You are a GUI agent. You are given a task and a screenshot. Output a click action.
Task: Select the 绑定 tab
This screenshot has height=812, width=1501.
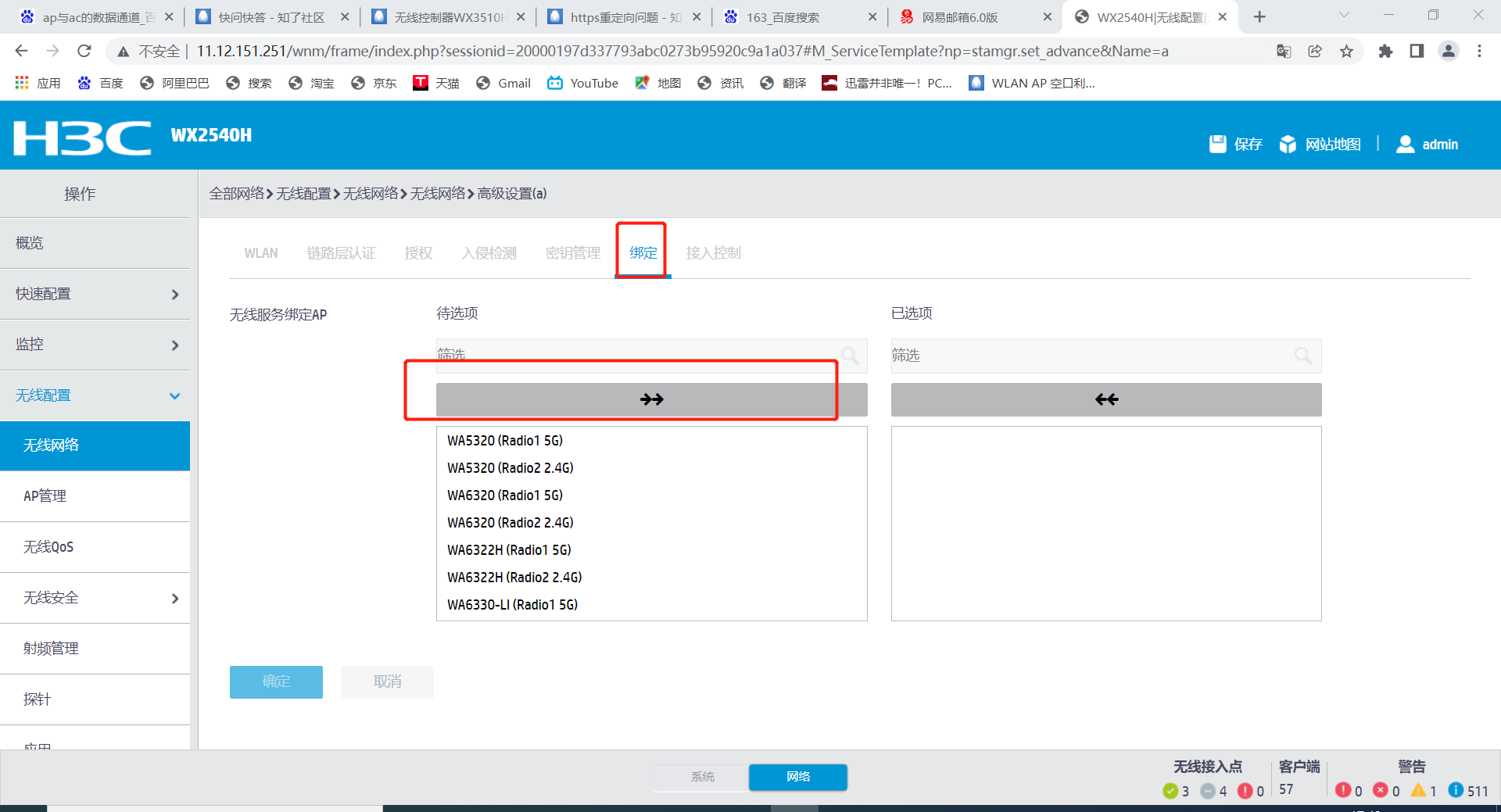(643, 252)
